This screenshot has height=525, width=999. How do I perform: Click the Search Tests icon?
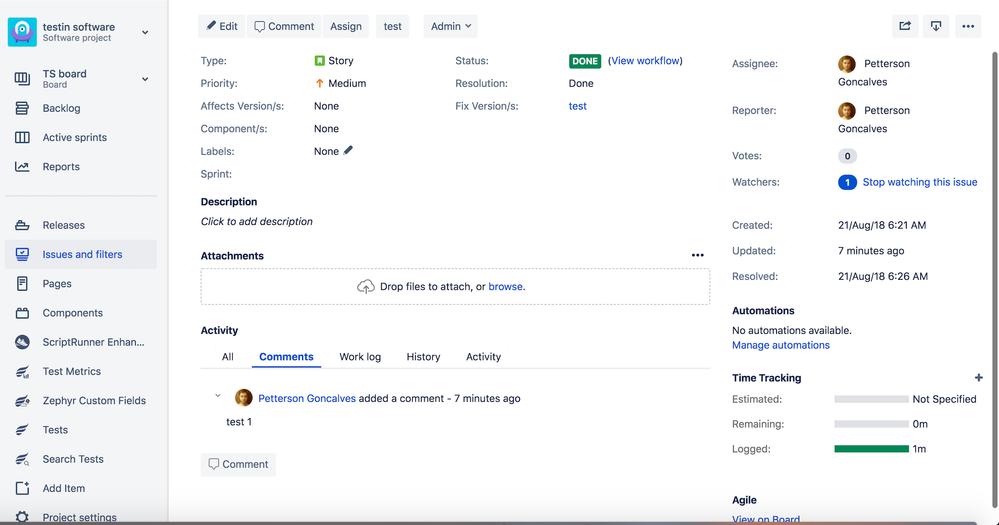tap(22, 459)
